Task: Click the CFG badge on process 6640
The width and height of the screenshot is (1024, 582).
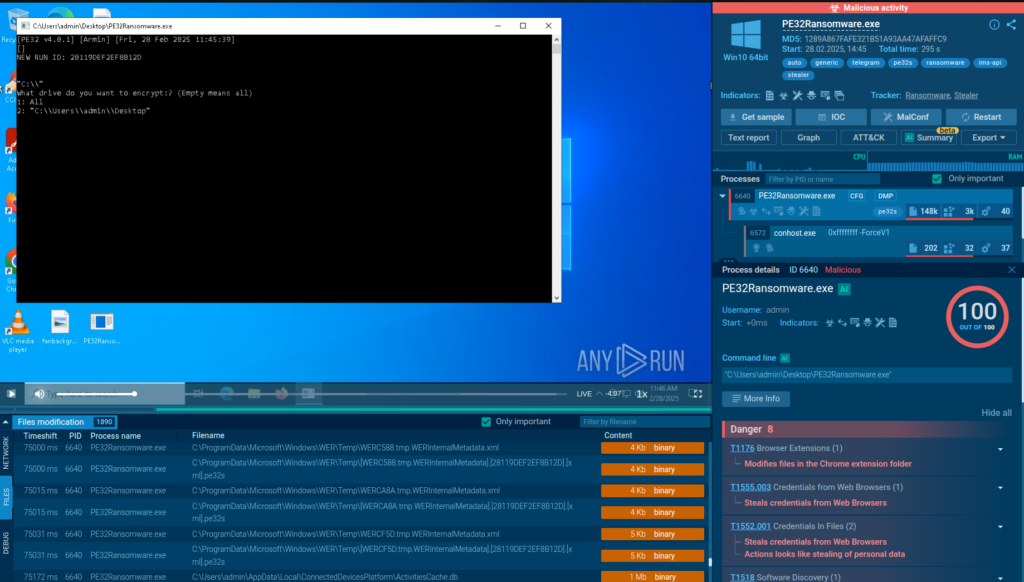Action: [x=856, y=196]
